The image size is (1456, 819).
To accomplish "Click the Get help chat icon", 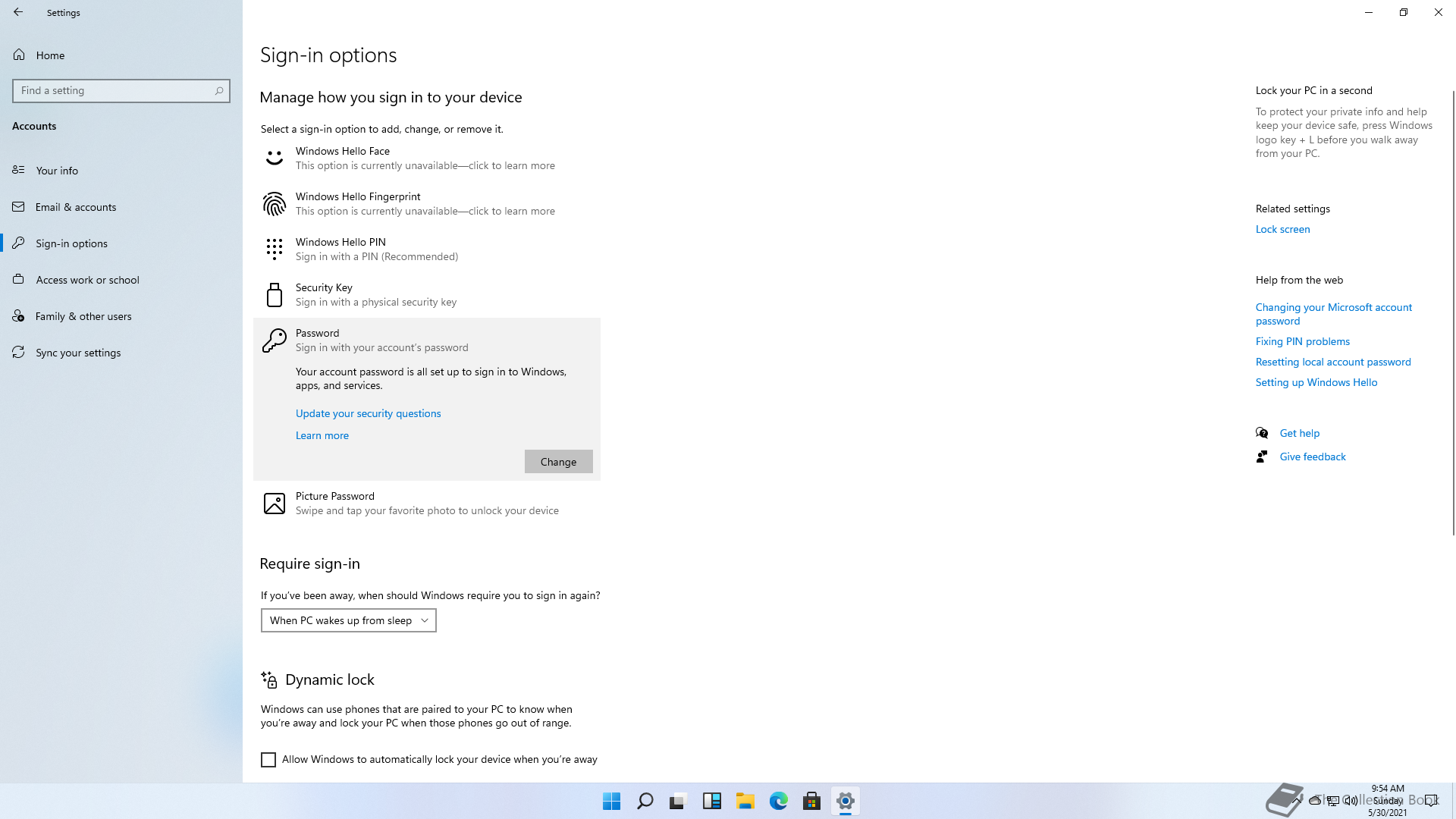I will click(x=1262, y=433).
